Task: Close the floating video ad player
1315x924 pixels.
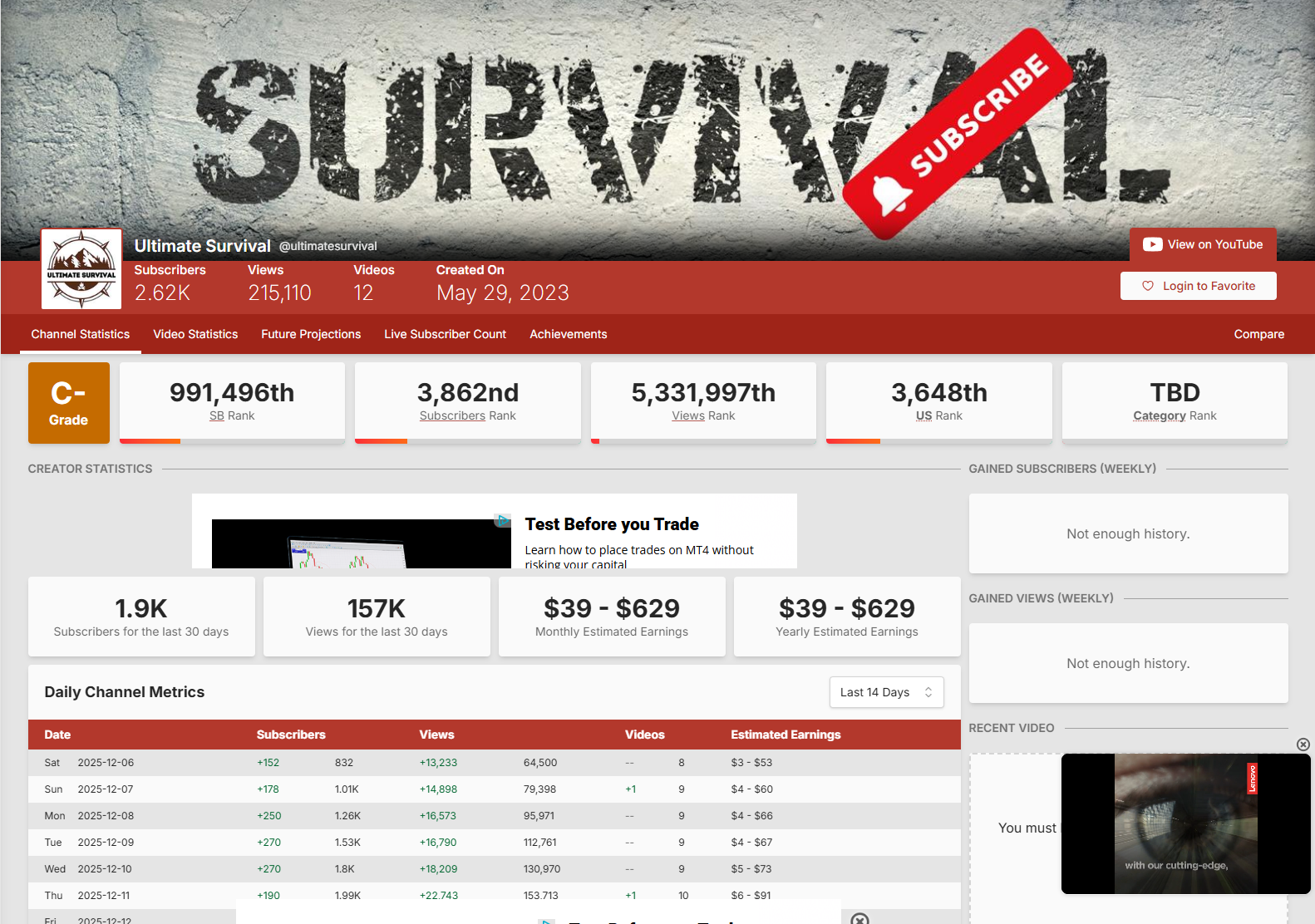Action: [1303, 745]
